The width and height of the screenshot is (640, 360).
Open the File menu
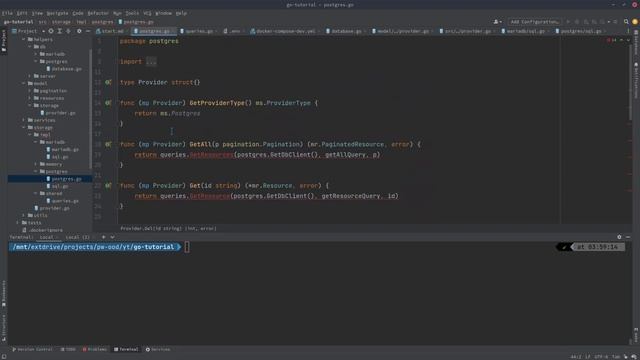(x=7, y=13)
